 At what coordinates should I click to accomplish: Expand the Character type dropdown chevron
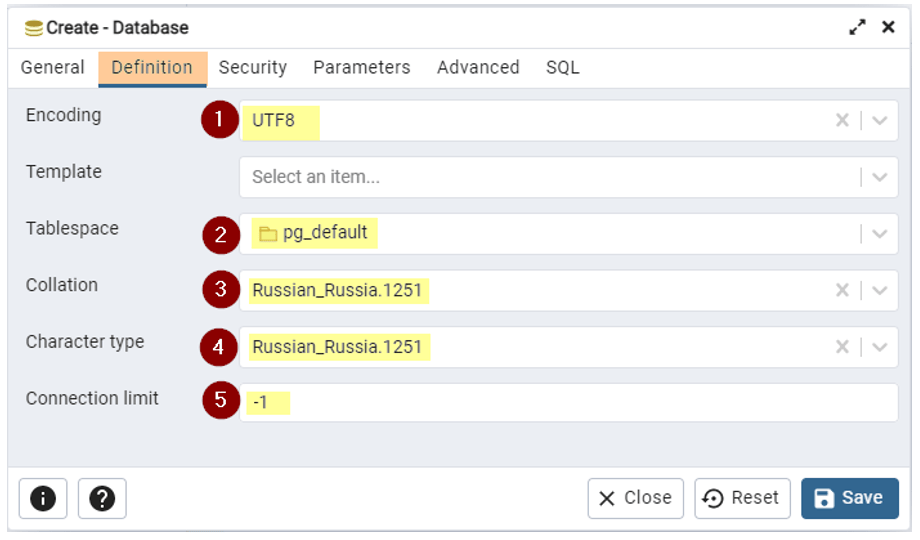click(879, 347)
